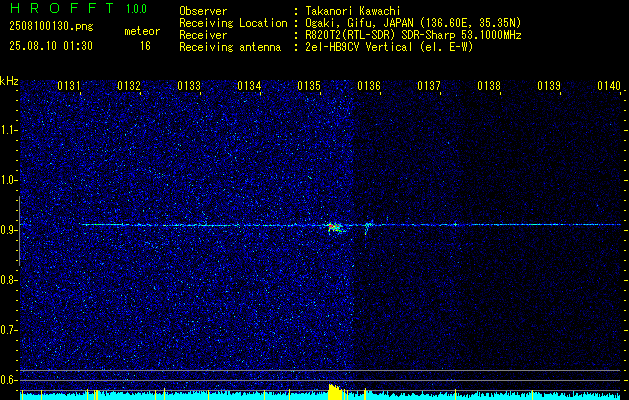Click the 0131 time marker
Viewport: 629px width, 400px height.
click(x=69, y=86)
